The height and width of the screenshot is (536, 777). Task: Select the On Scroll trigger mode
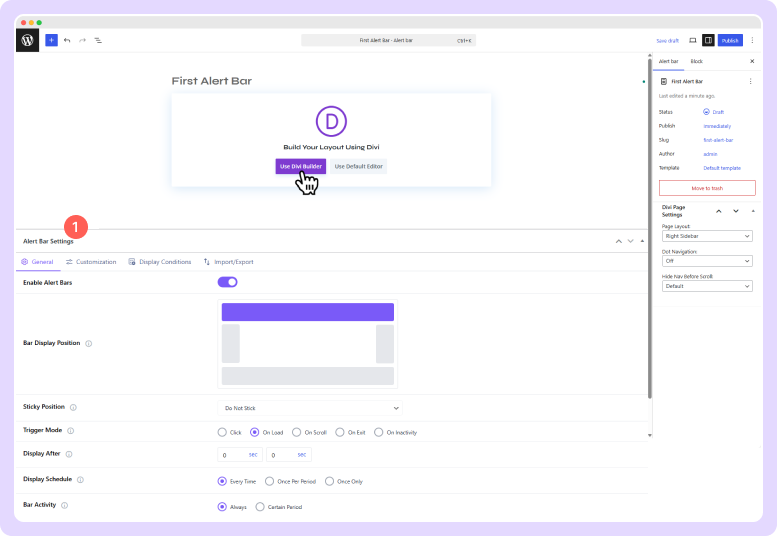click(x=297, y=432)
